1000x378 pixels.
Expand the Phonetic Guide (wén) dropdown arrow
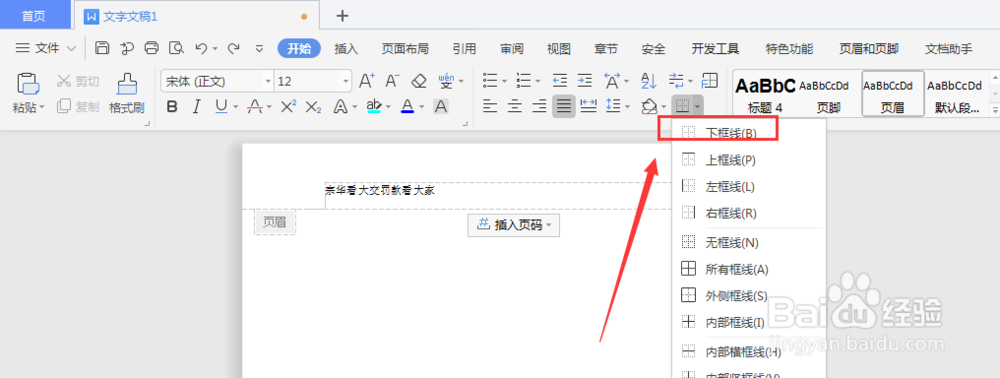461,82
